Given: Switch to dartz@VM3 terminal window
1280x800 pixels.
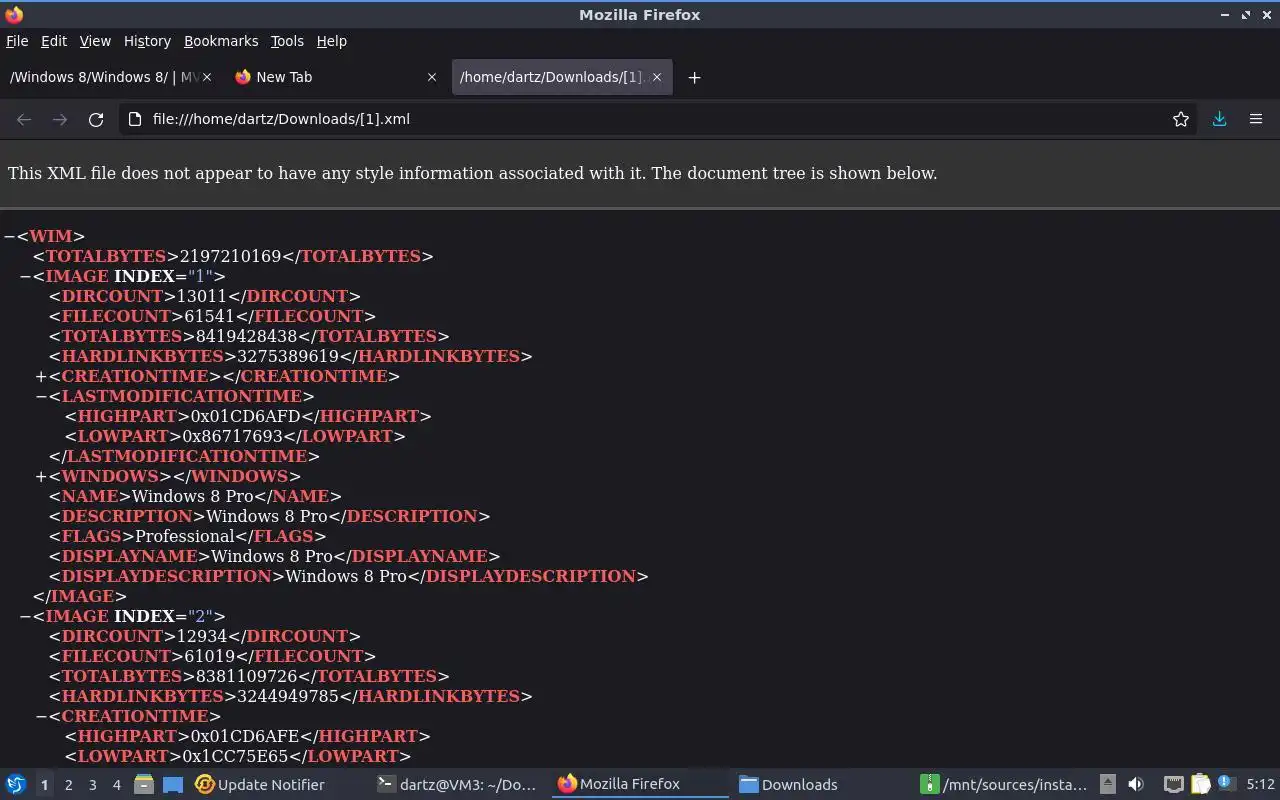Looking at the screenshot, I should [458, 785].
